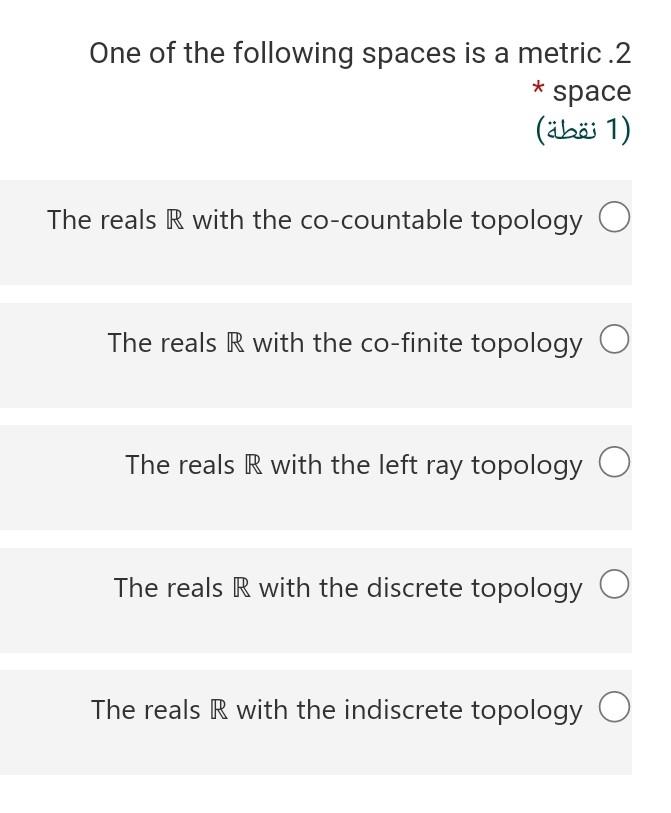The height and width of the screenshot is (813, 671).
Task: Click the word 'space' beside the asterisk
Action: (x=592, y=92)
